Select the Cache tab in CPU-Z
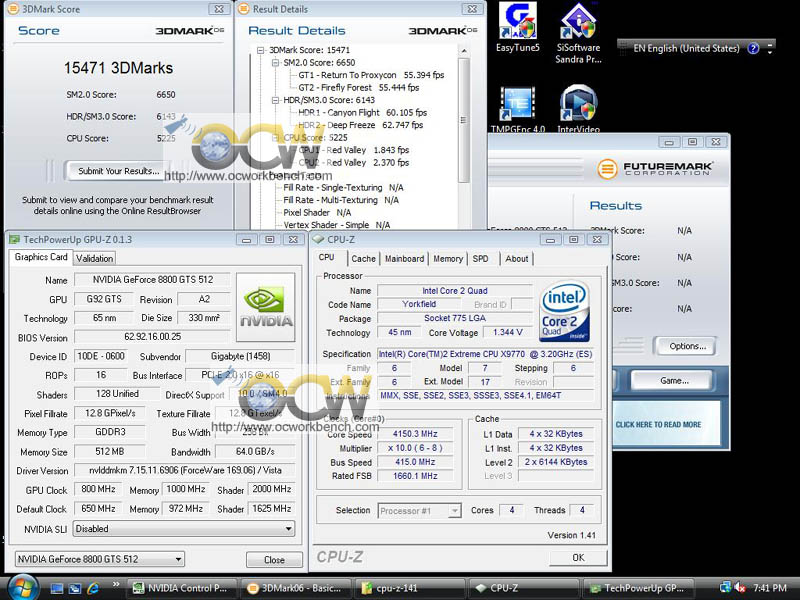The image size is (800, 600). [x=363, y=259]
